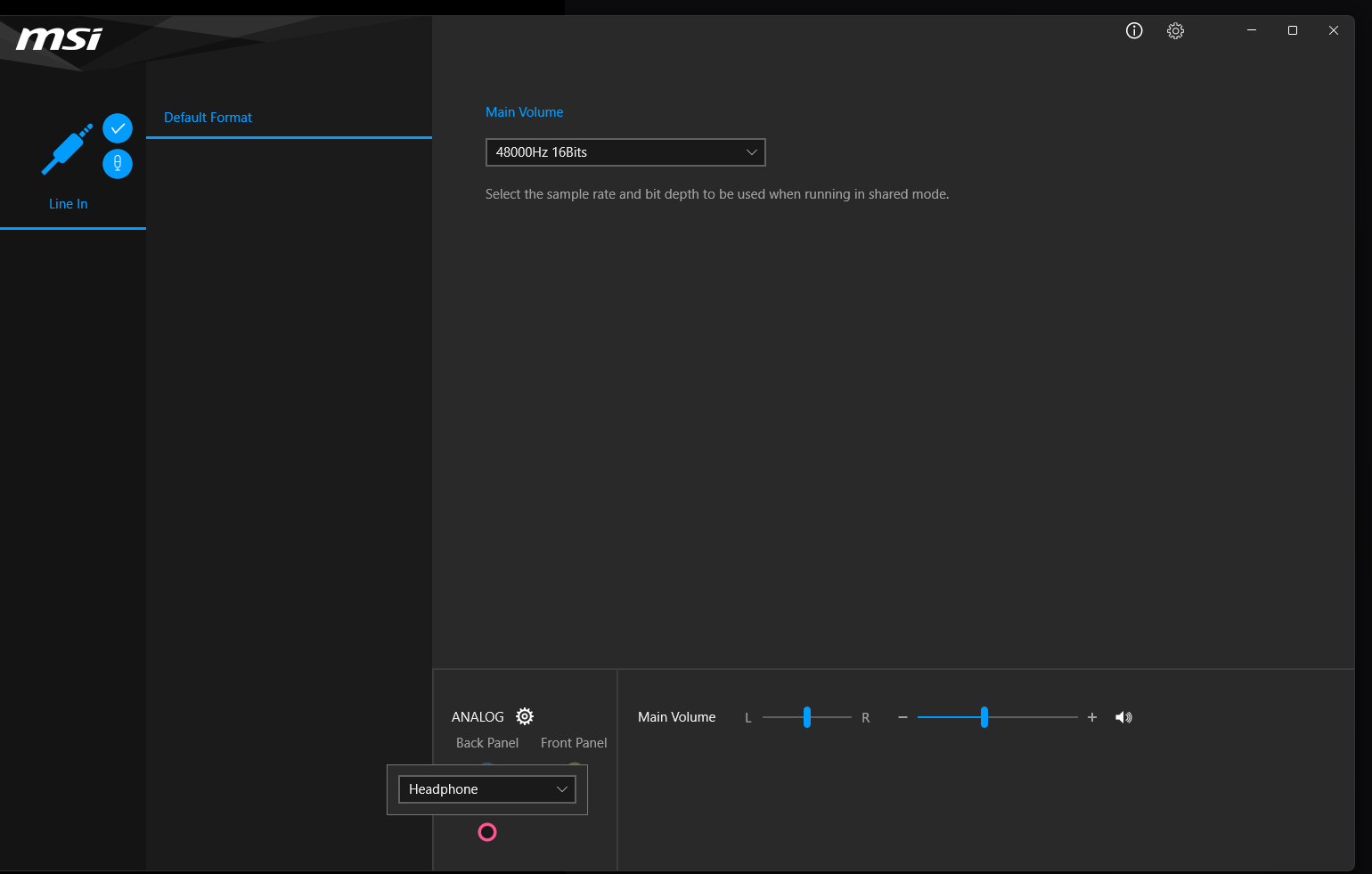Open the information icon in title bar
Screen dimensions: 1372x874
(x=1134, y=30)
